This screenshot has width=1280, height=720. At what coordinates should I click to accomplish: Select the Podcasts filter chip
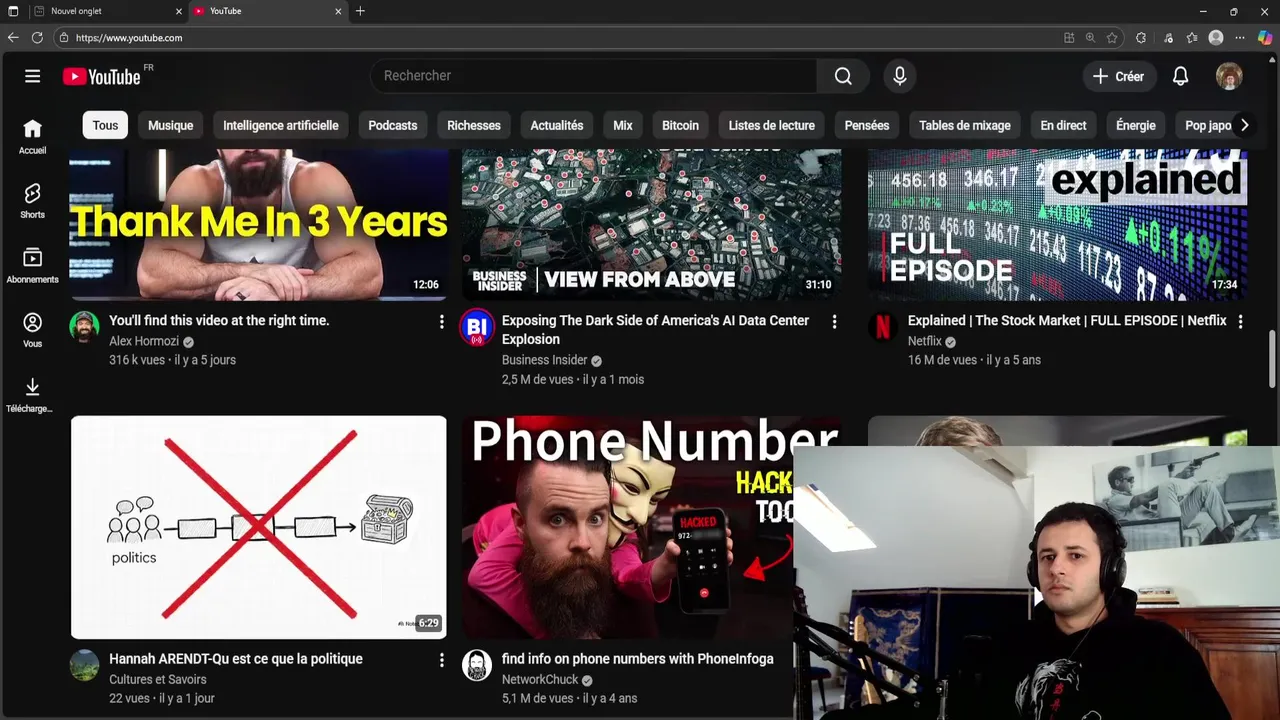392,125
